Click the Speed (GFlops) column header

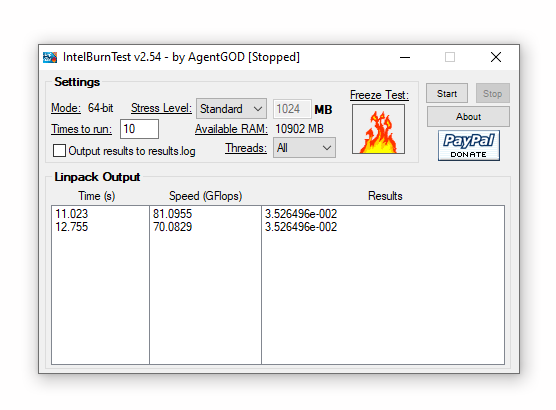point(206,196)
